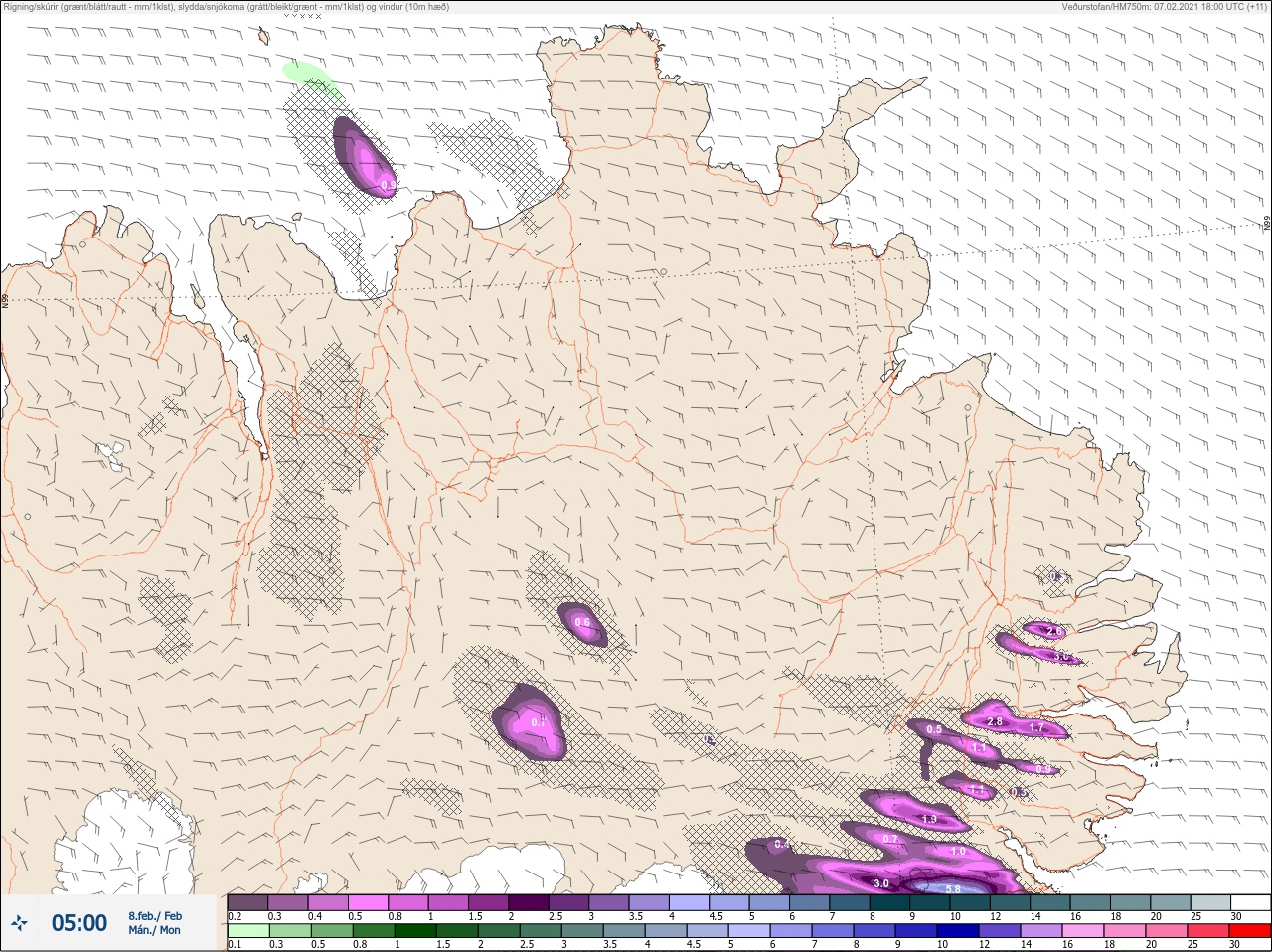1272x952 pixels.
Task: Select the white last swatch in upper legend row
Action: 1250,902
